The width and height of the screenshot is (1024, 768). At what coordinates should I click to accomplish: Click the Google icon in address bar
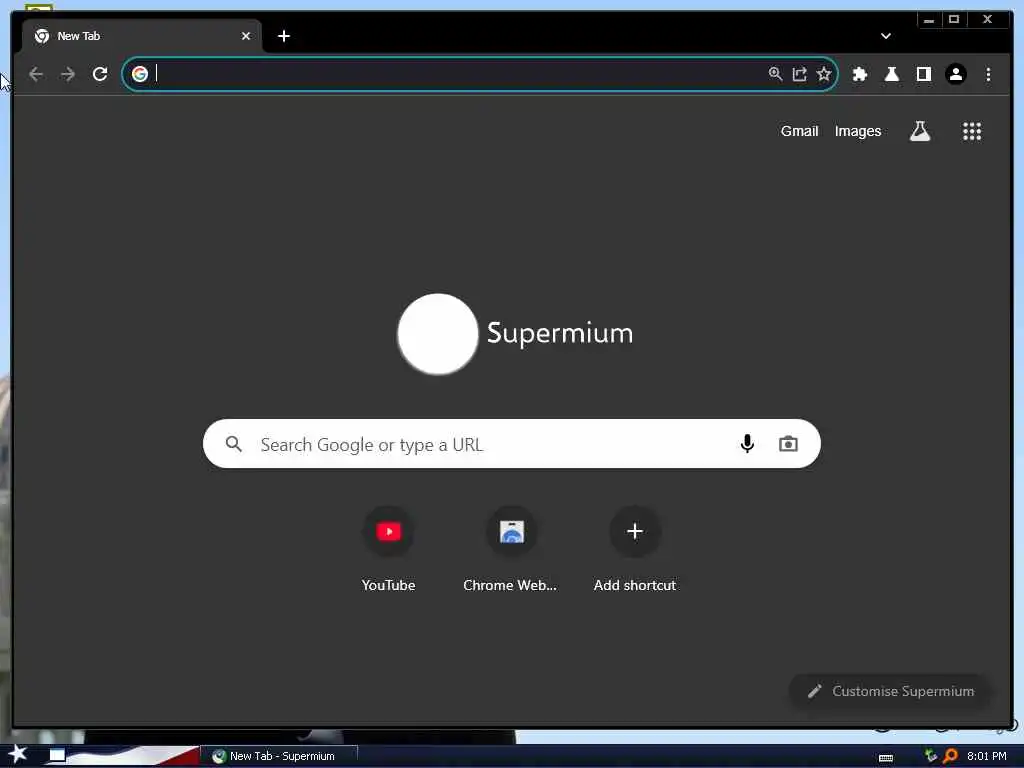(x=140, y=74)
